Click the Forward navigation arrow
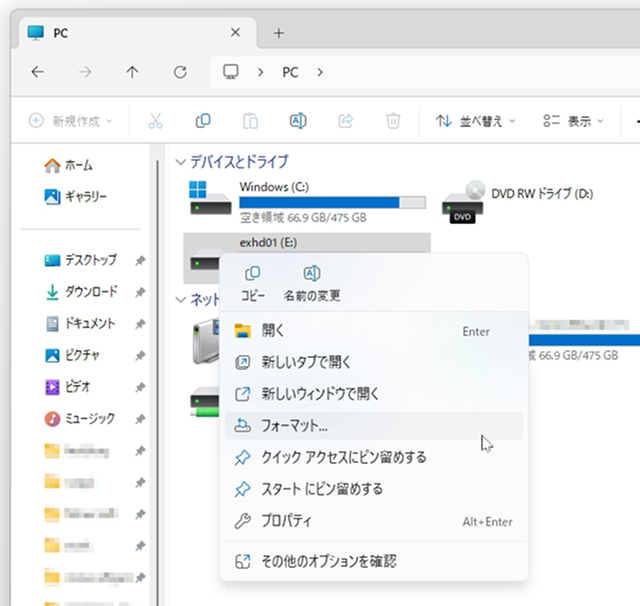 coord(85,72)
